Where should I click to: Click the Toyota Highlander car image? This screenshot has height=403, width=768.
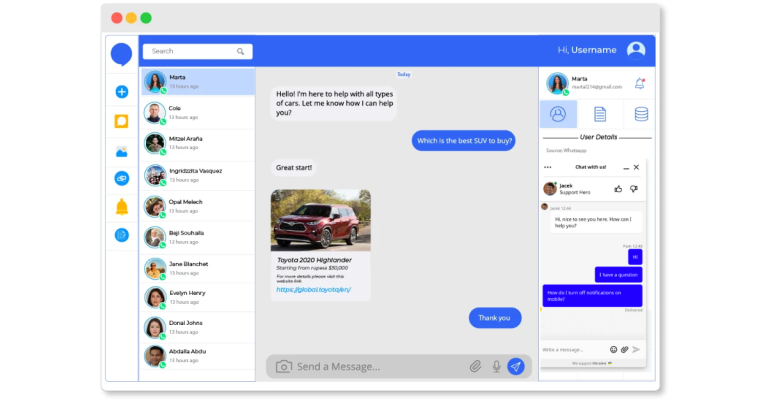(x=321, y=220)
